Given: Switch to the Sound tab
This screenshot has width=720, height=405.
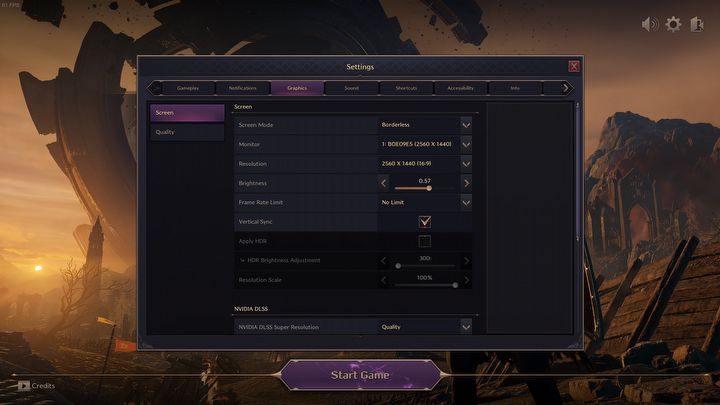Looking at the screenshot, I should 352,88.
